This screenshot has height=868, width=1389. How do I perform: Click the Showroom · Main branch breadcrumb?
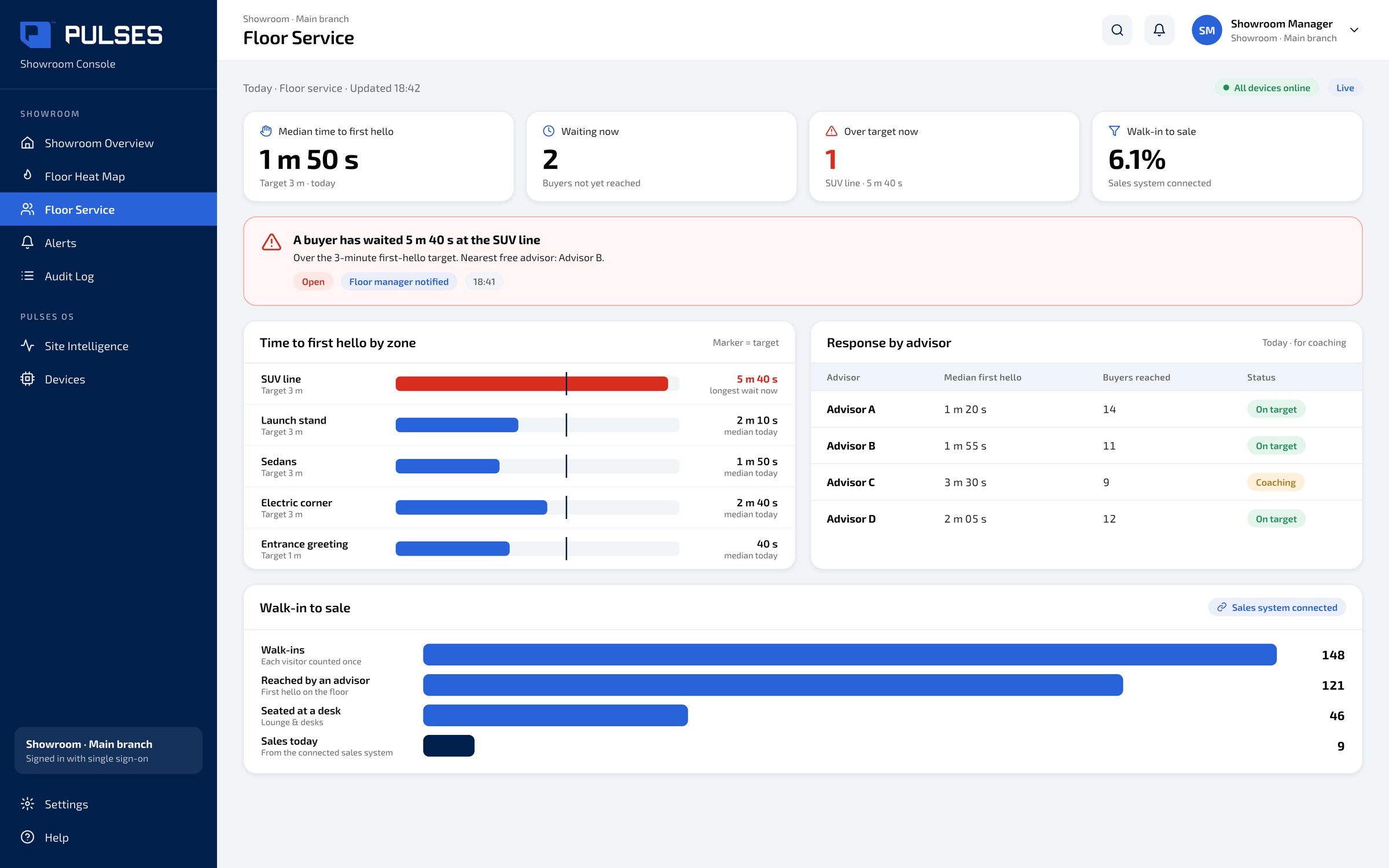(296, 19)
